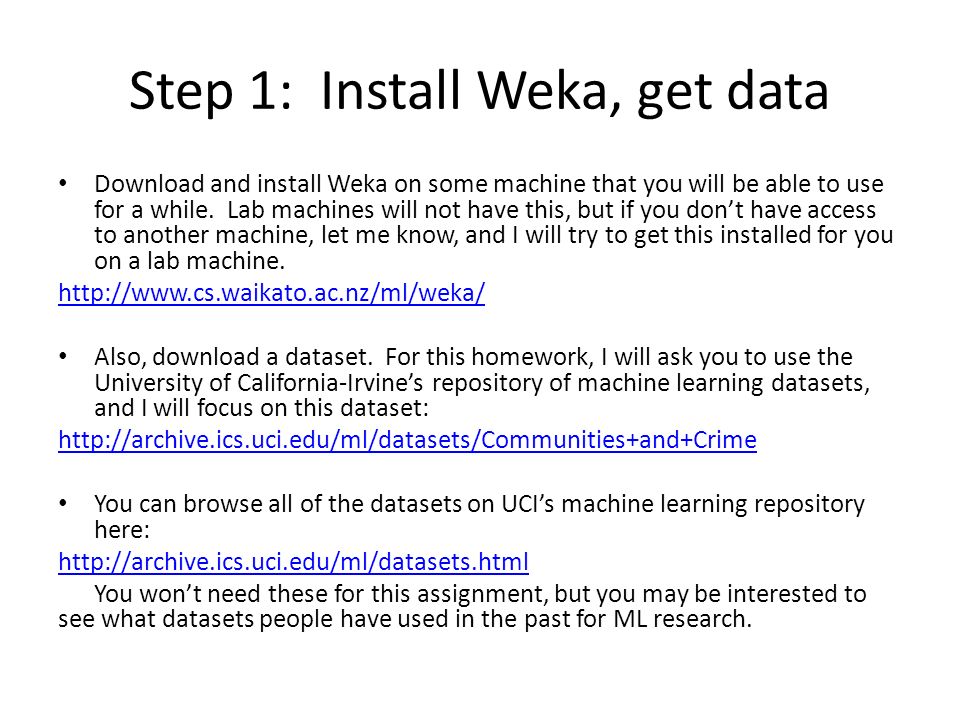
Task: Click the words 'get data' in the title
Action: point(733,92)
